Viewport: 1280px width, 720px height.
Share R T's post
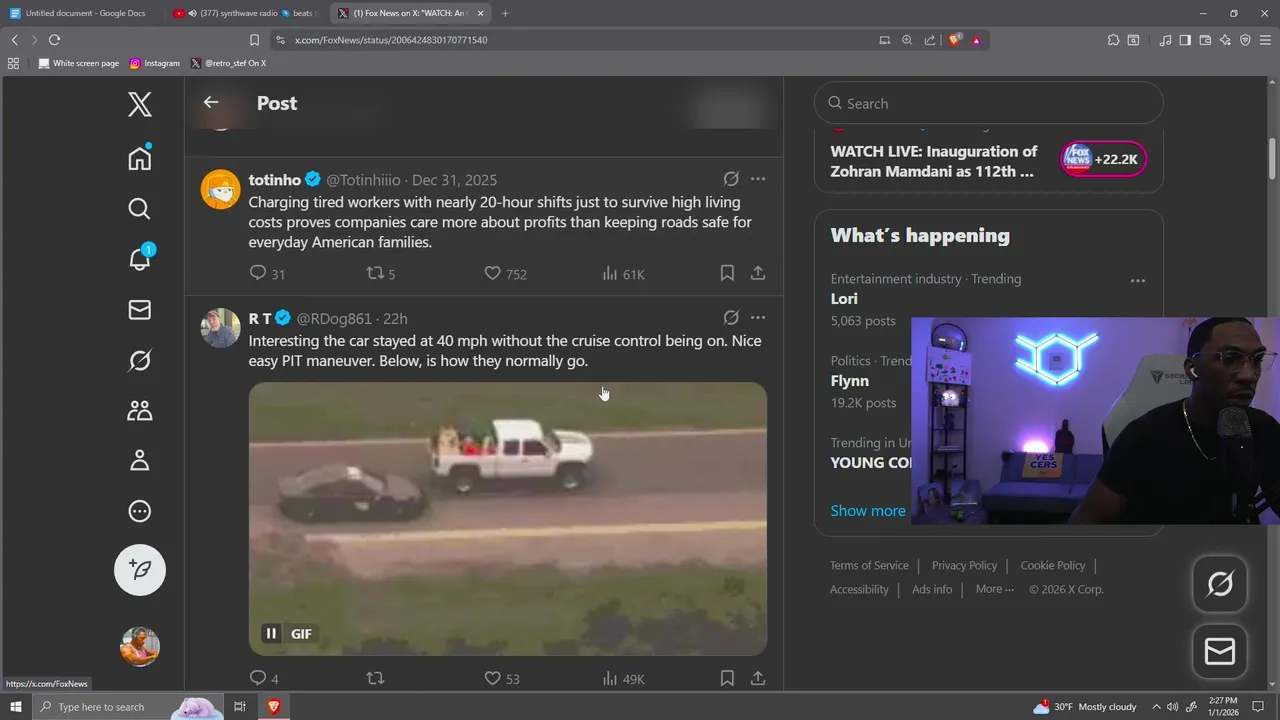[x=758, y=678]
